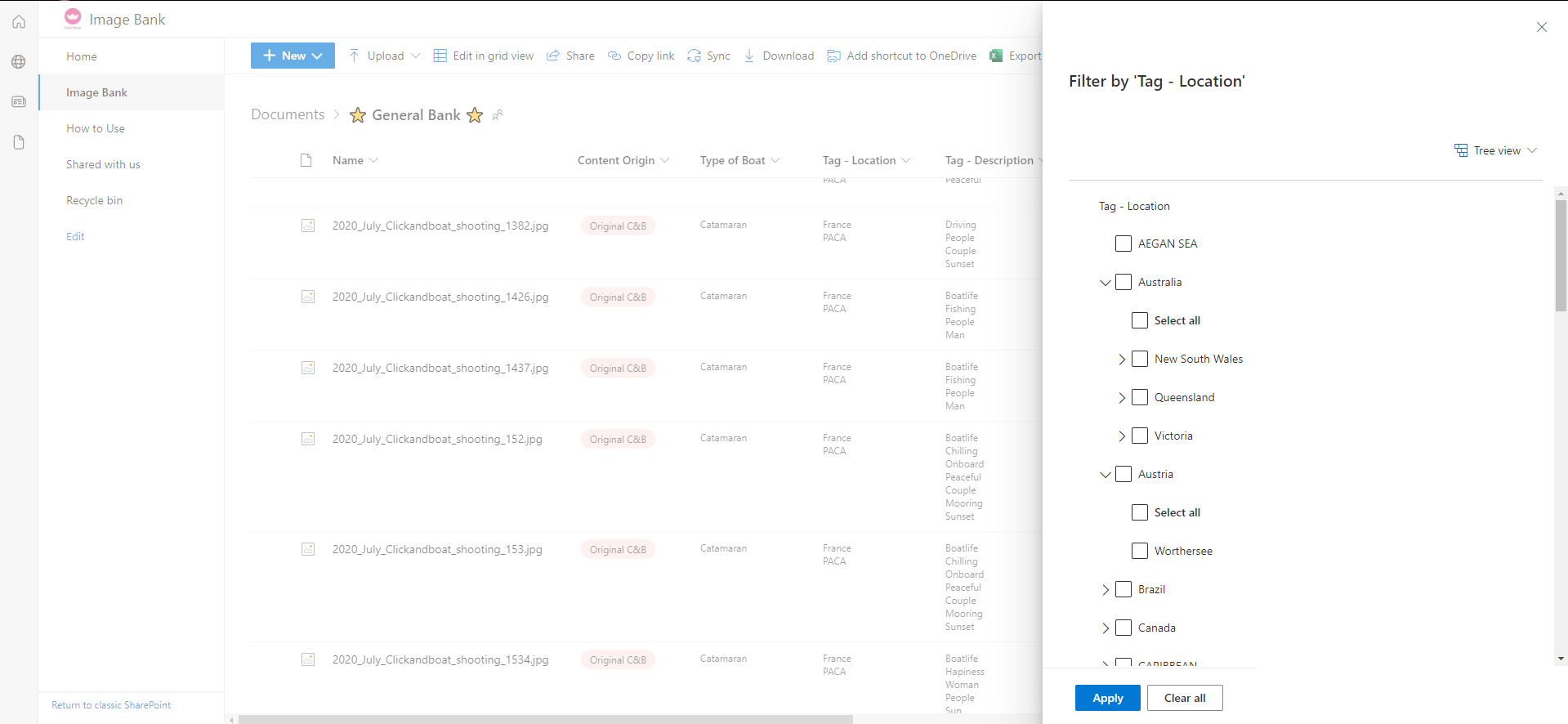Click the Download arrow icon
Screen dimensions: 1568x724
(749, 56)
